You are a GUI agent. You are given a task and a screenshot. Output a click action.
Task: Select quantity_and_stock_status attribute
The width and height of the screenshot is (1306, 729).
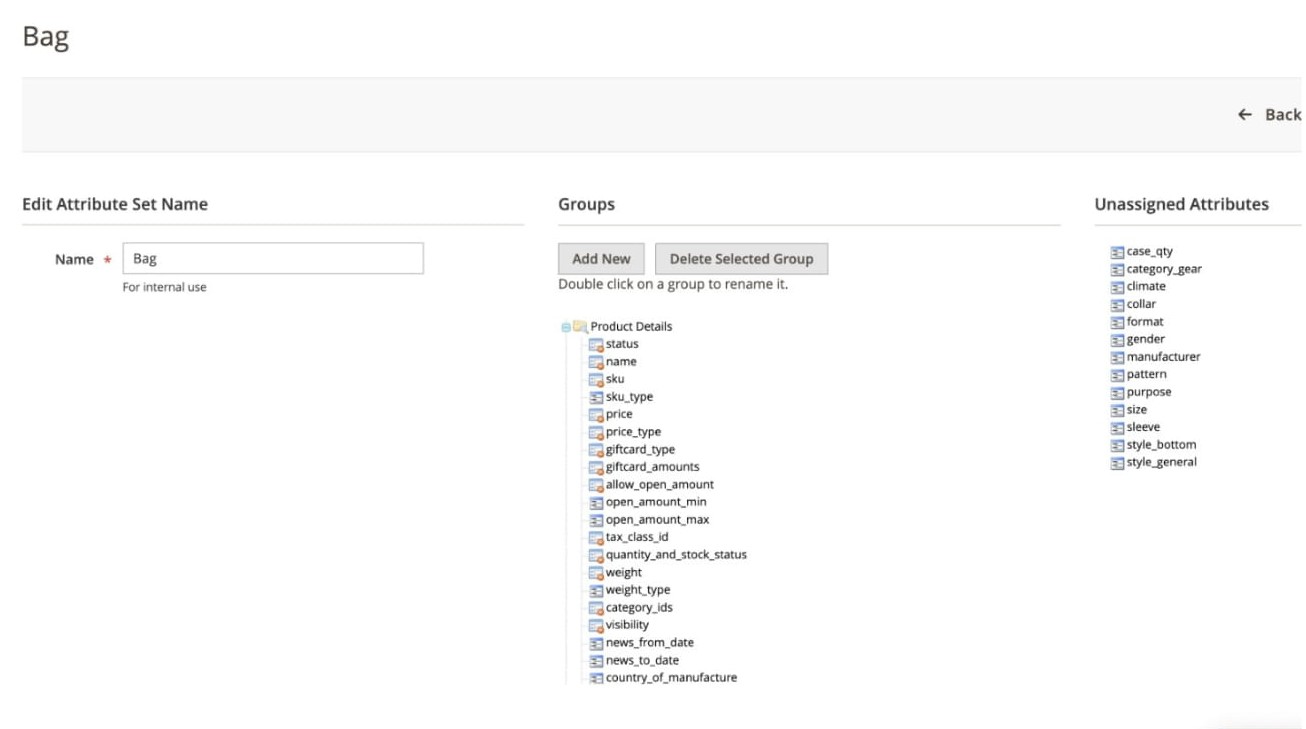coord(676,555)
